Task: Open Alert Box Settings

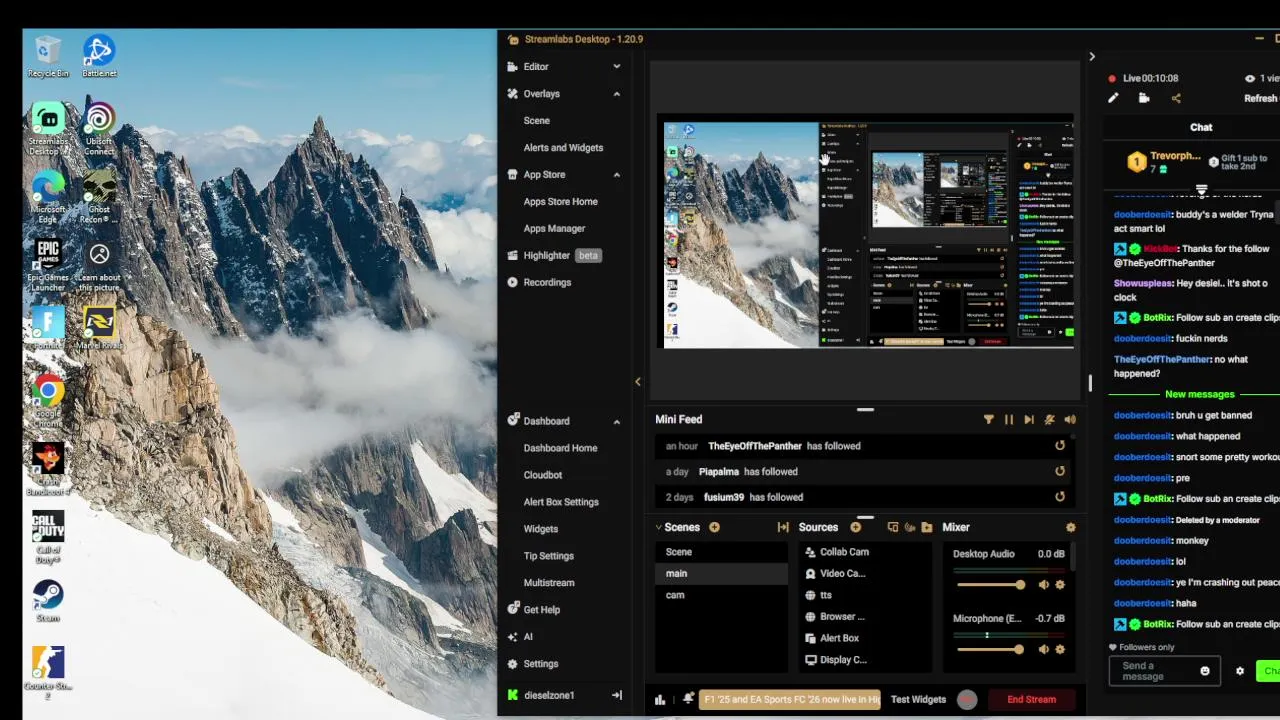Action: point(561,502)
